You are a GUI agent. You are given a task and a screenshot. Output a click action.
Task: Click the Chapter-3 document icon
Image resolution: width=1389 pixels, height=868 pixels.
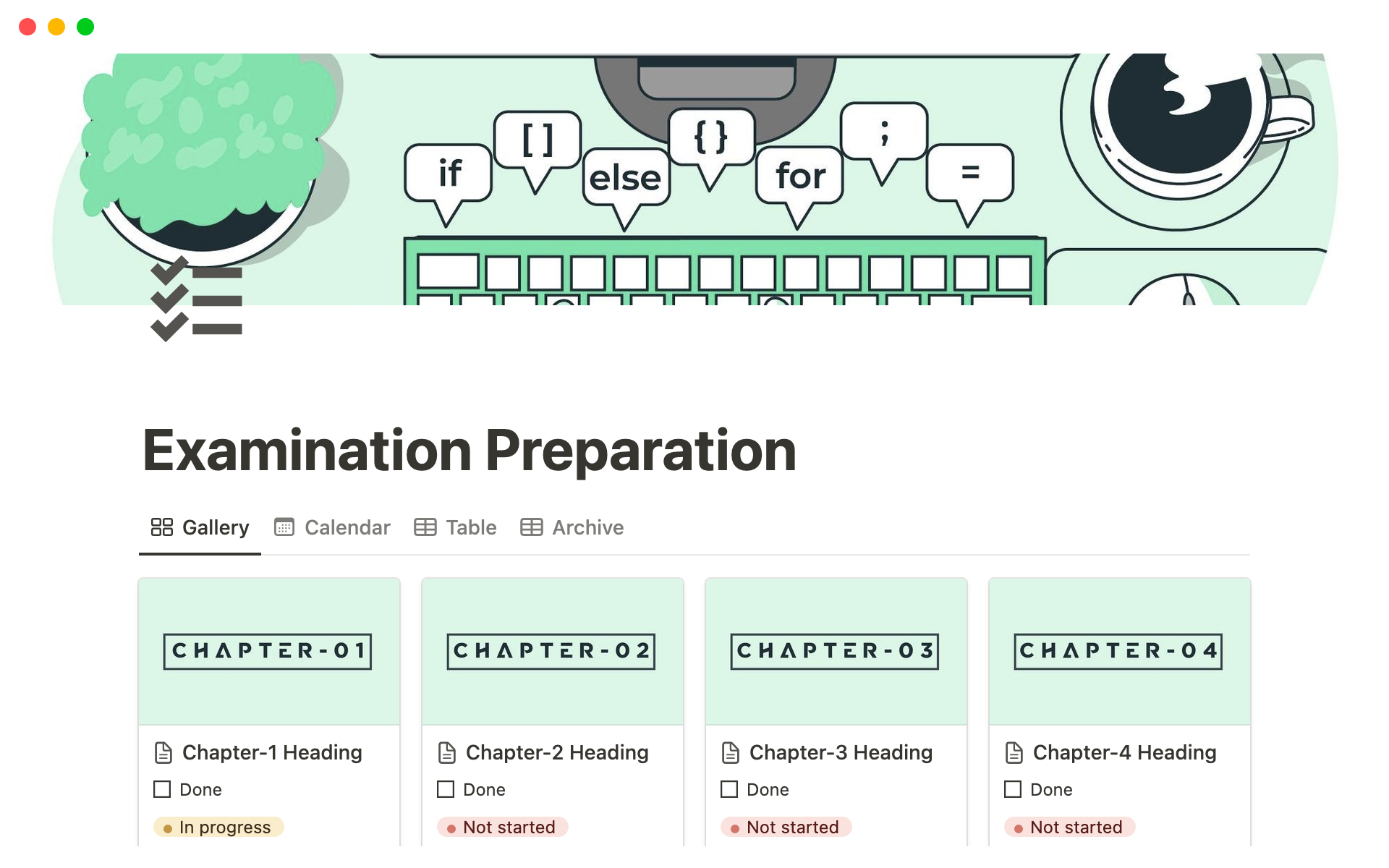click(x=725, y=751)
